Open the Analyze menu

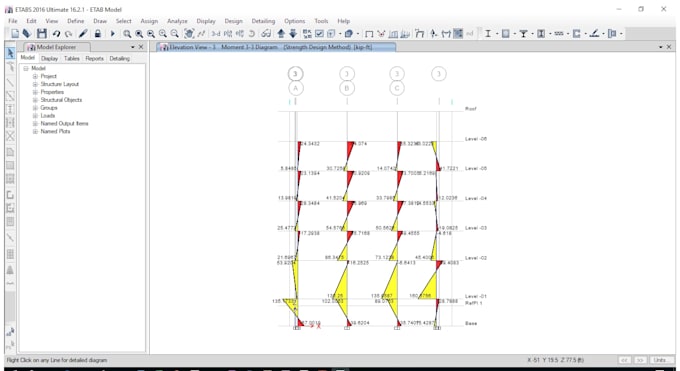coord(177,21)
